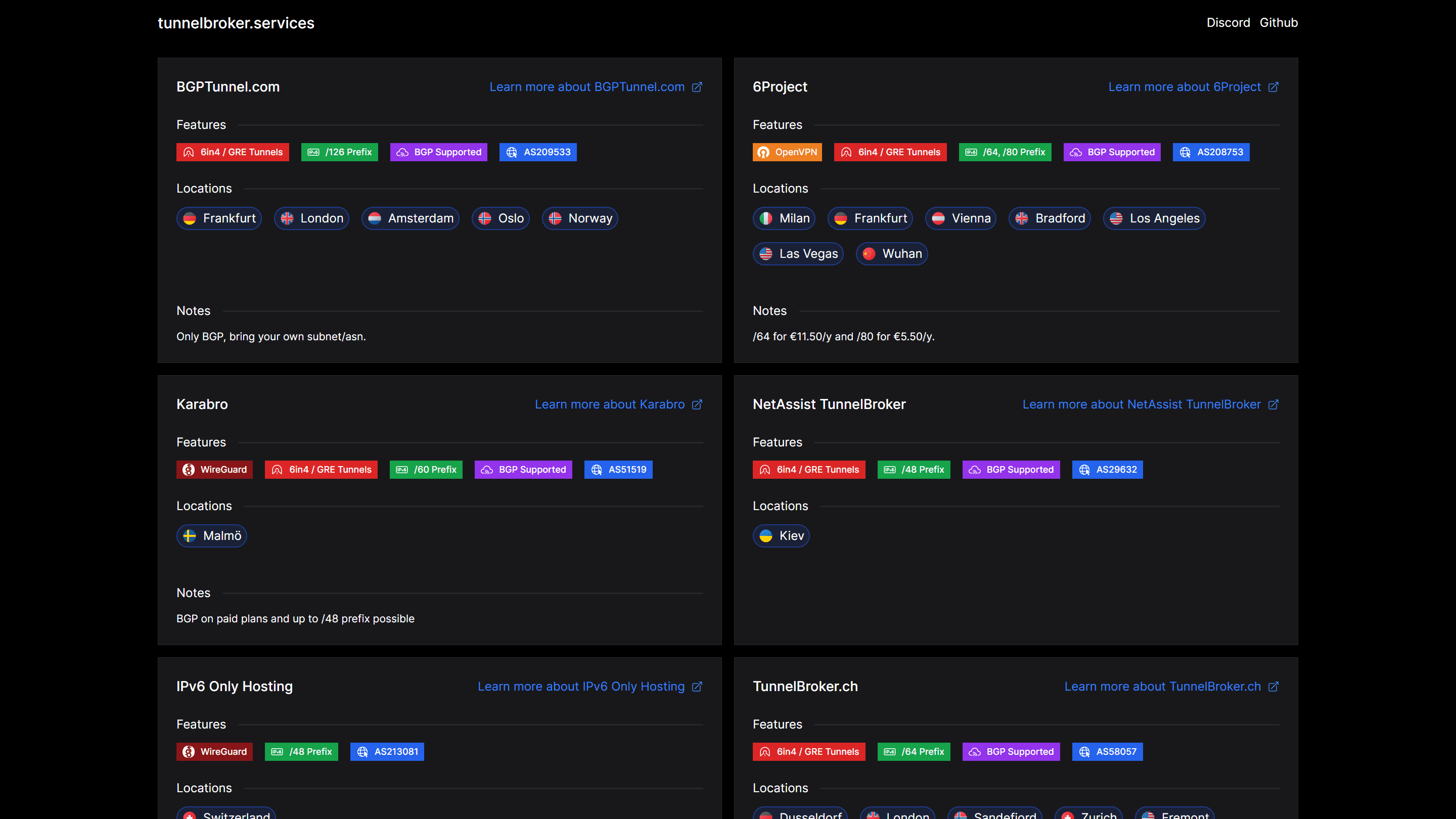Click the NetAssist TunnelBroker card heading
The height and width of the screenshot is (819, 1456).
[829, 404]
